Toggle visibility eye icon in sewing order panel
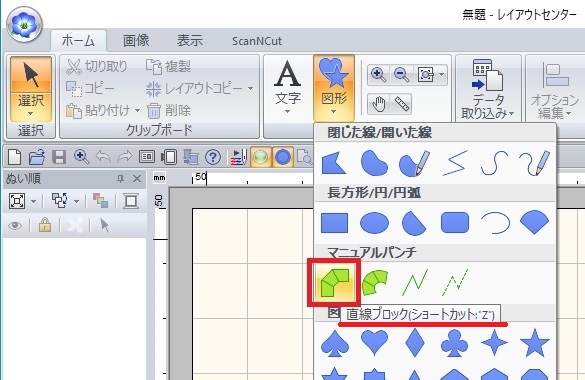 [x=15, y=225]
